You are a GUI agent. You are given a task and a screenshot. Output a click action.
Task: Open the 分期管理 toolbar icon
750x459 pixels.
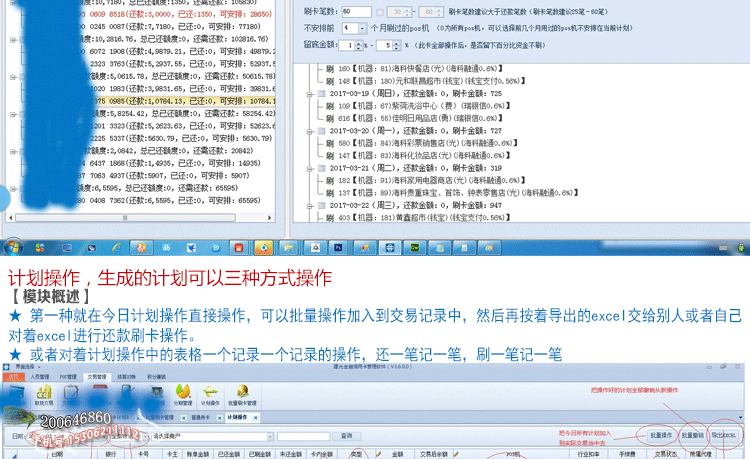point(183,395)
